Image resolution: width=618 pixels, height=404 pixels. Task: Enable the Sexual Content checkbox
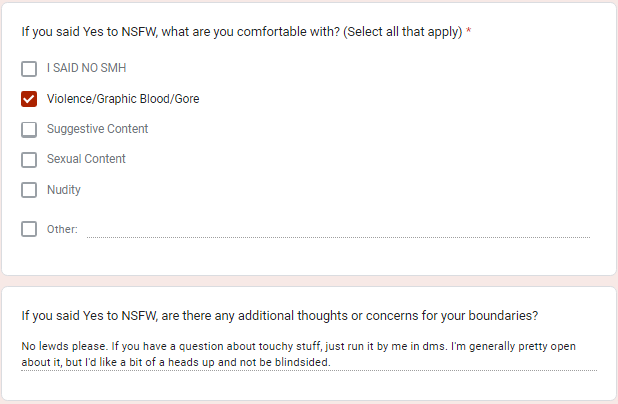[29, 159]
